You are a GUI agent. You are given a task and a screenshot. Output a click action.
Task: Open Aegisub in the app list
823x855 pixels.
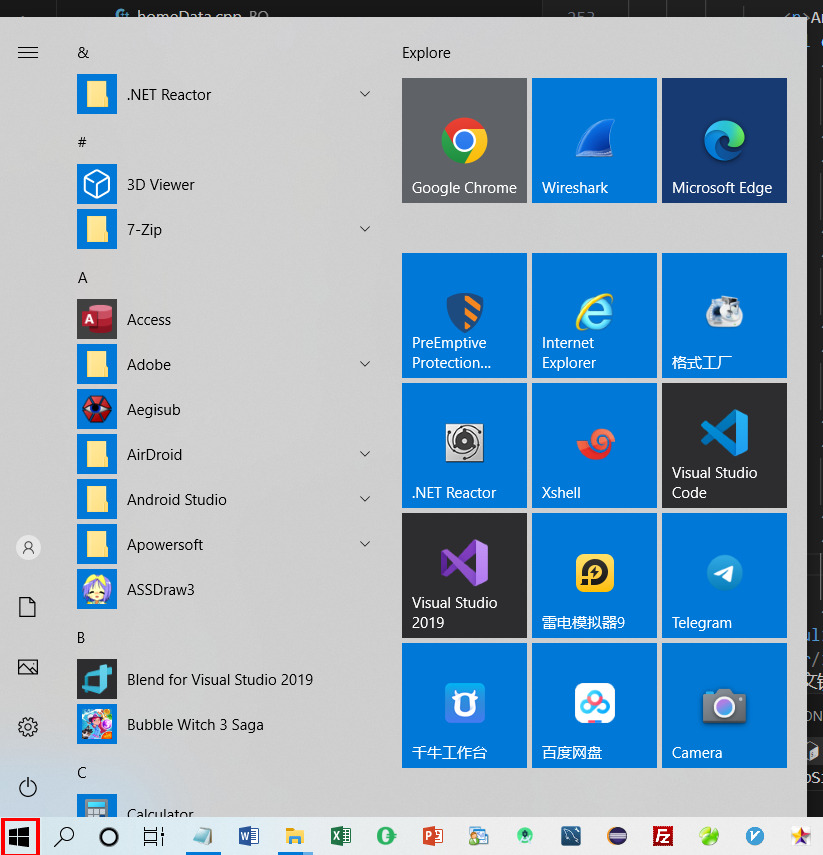click(x=226, y=409)
